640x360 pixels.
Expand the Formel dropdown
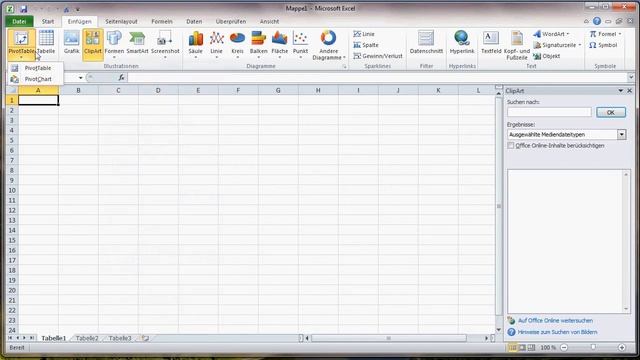click(620, 34)
